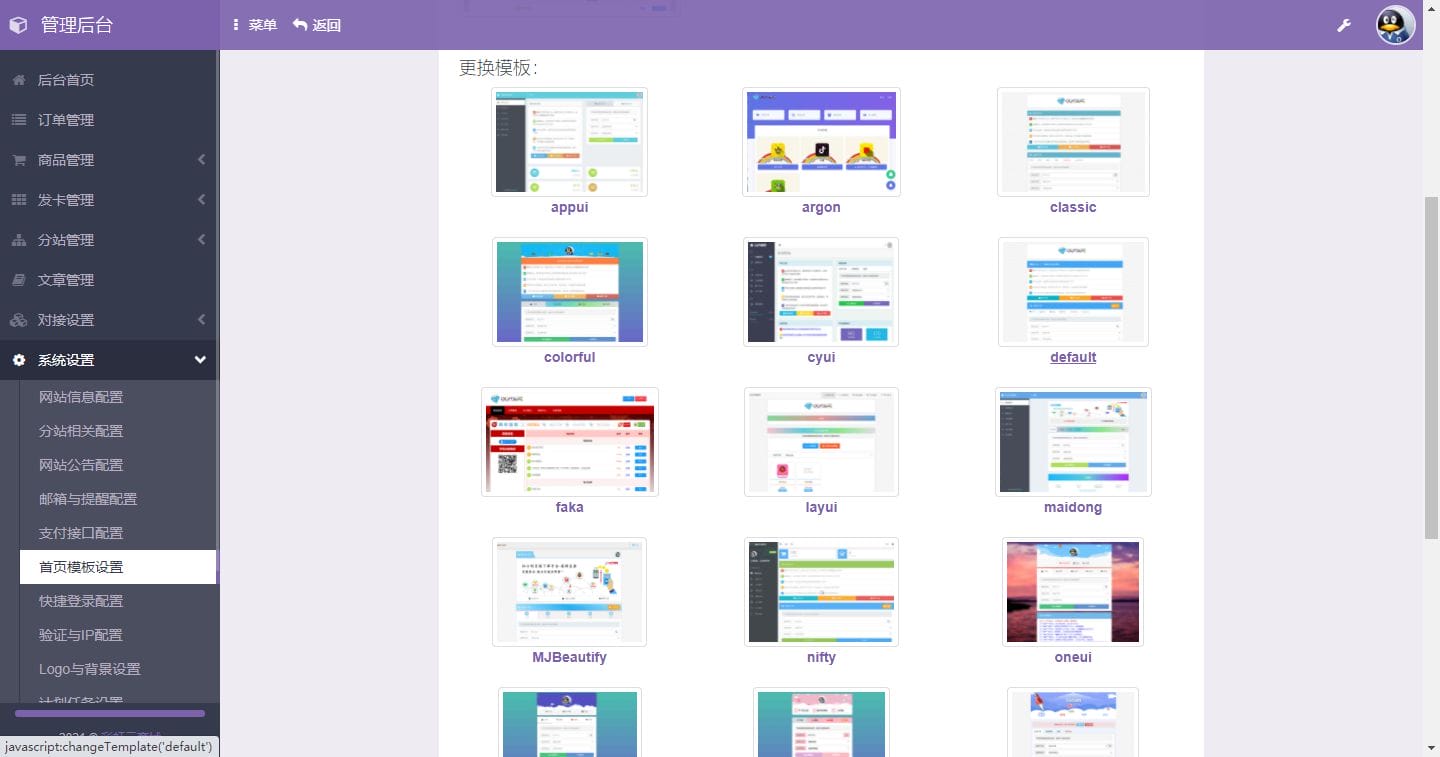The image size is (1440, 757).
Task: Click the 分站管理 chart icon
Action: pyautogui.click(x=17, y=239)
